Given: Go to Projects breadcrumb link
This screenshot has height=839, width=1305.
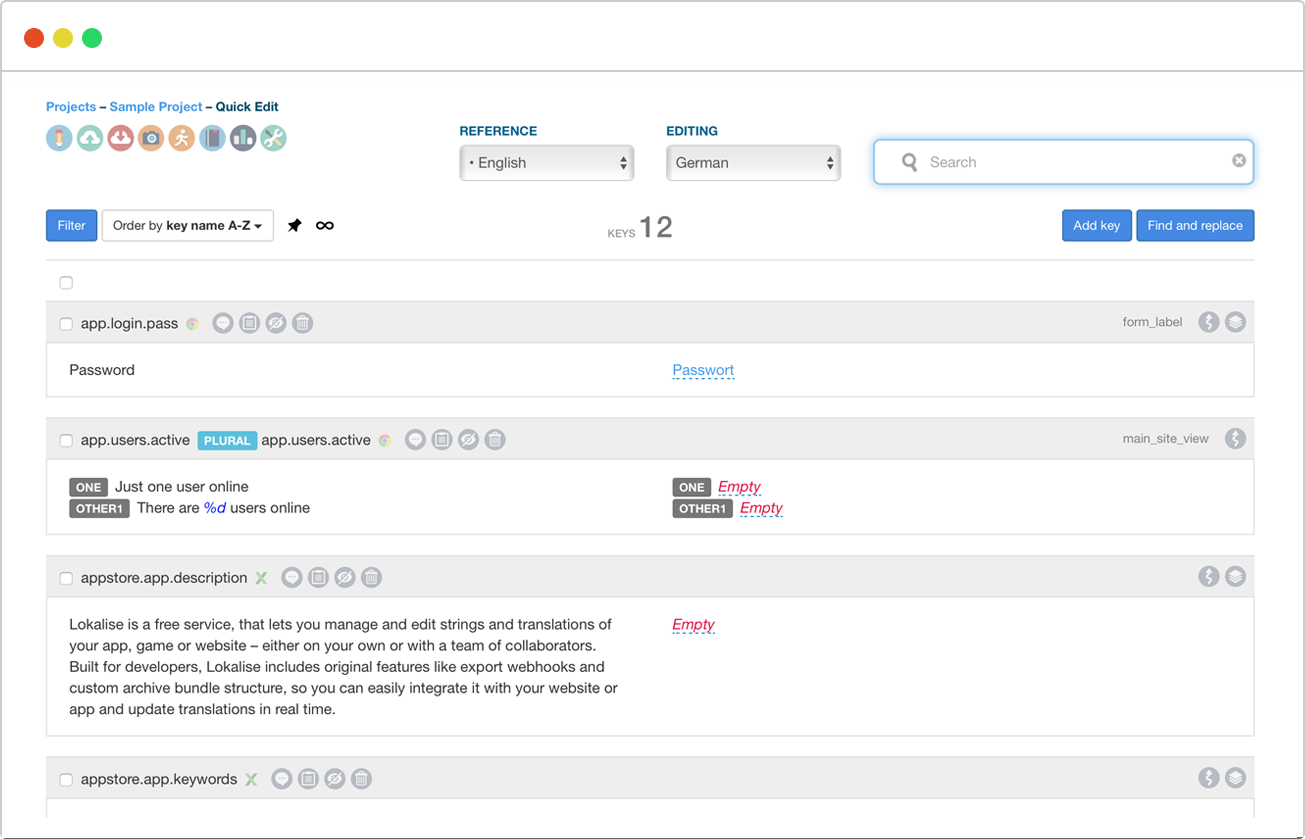Looking at the screenshot, I should (71, 107).
